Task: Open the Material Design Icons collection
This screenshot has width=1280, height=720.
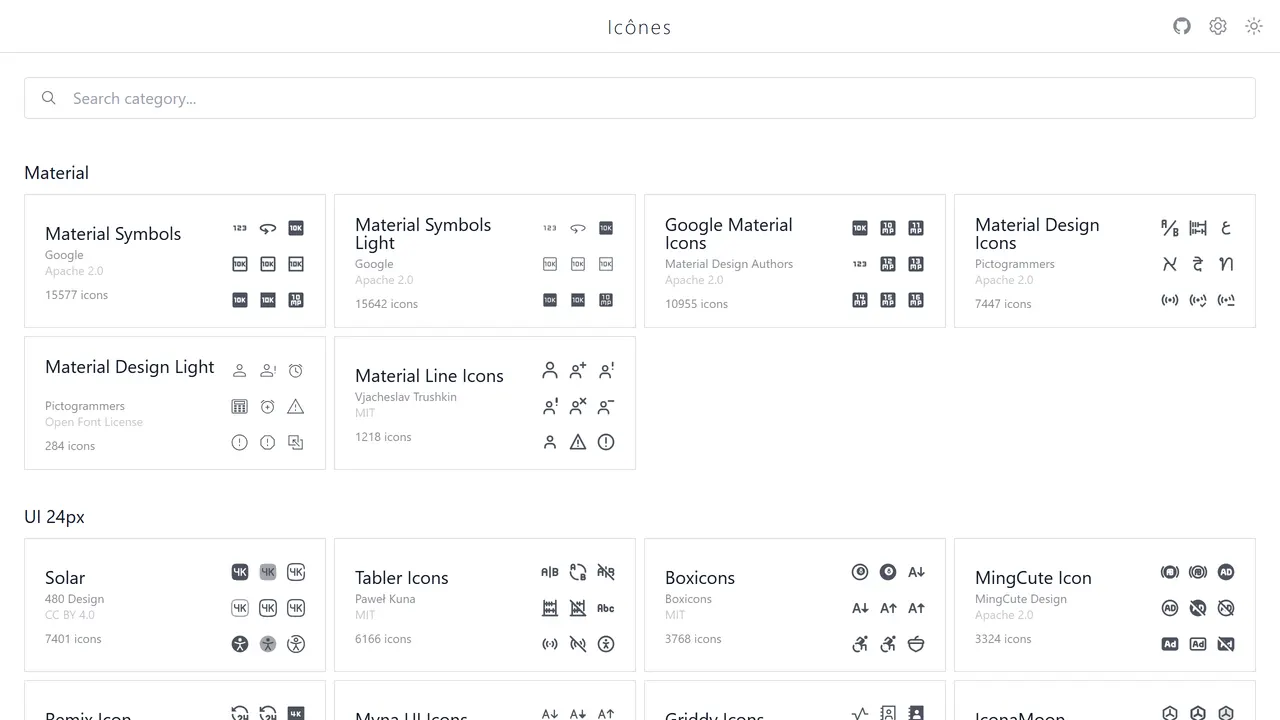Action: click(1105, 261)
